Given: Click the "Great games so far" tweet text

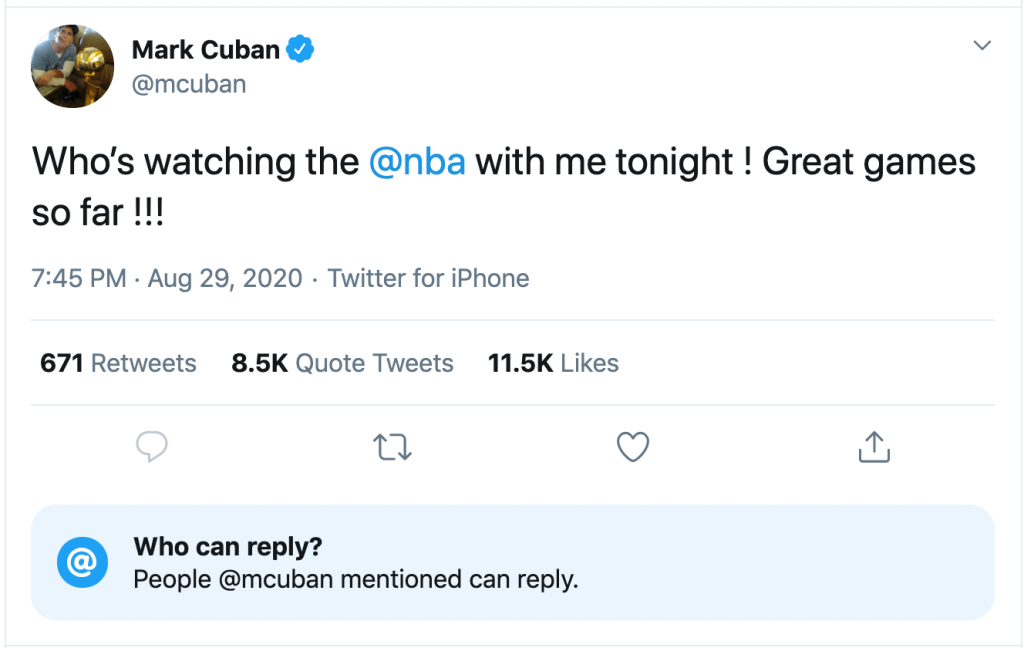Looking at the screenshot, I should (x=868, y=162).
